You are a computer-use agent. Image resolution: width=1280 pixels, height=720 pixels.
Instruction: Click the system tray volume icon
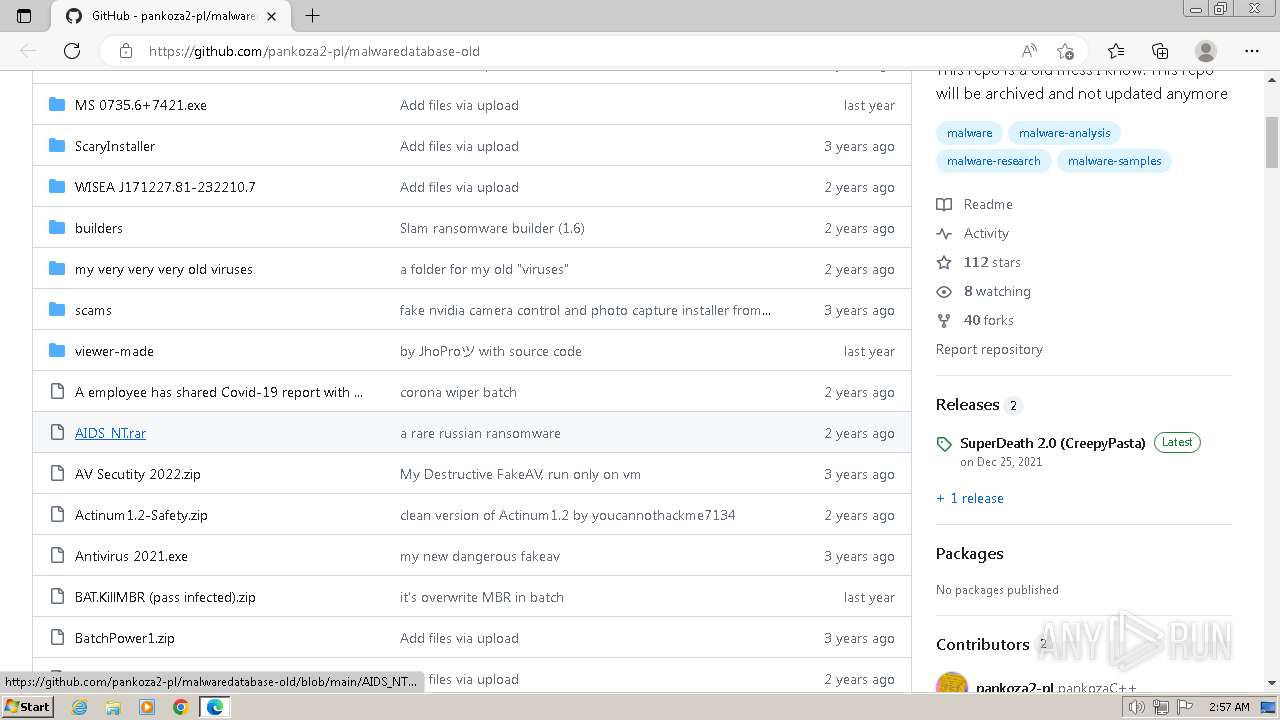[x=1138, y=707]
